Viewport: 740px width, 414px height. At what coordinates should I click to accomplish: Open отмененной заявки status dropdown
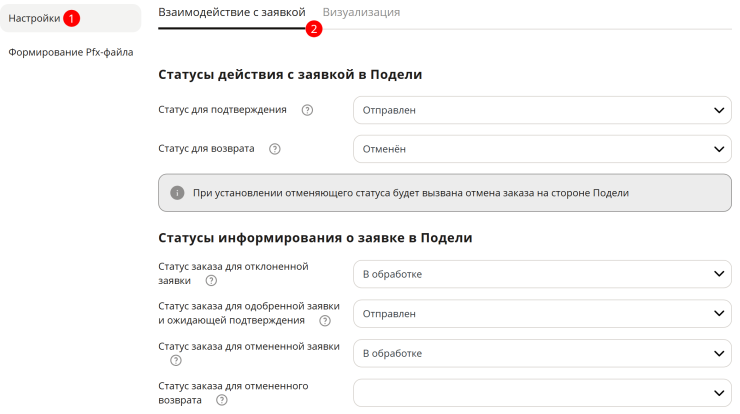click(x=542, y=353)
